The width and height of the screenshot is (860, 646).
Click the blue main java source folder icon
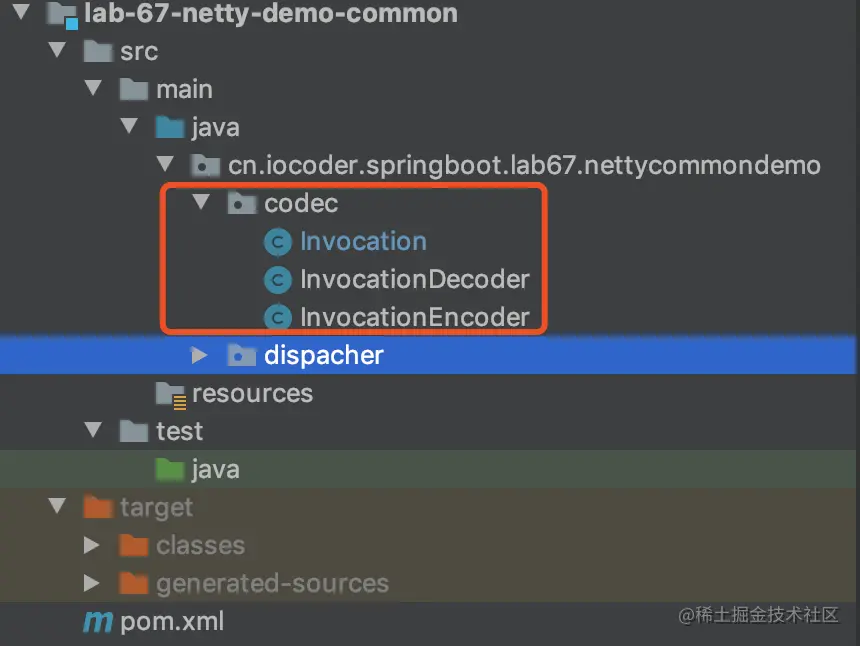[169, 127]
